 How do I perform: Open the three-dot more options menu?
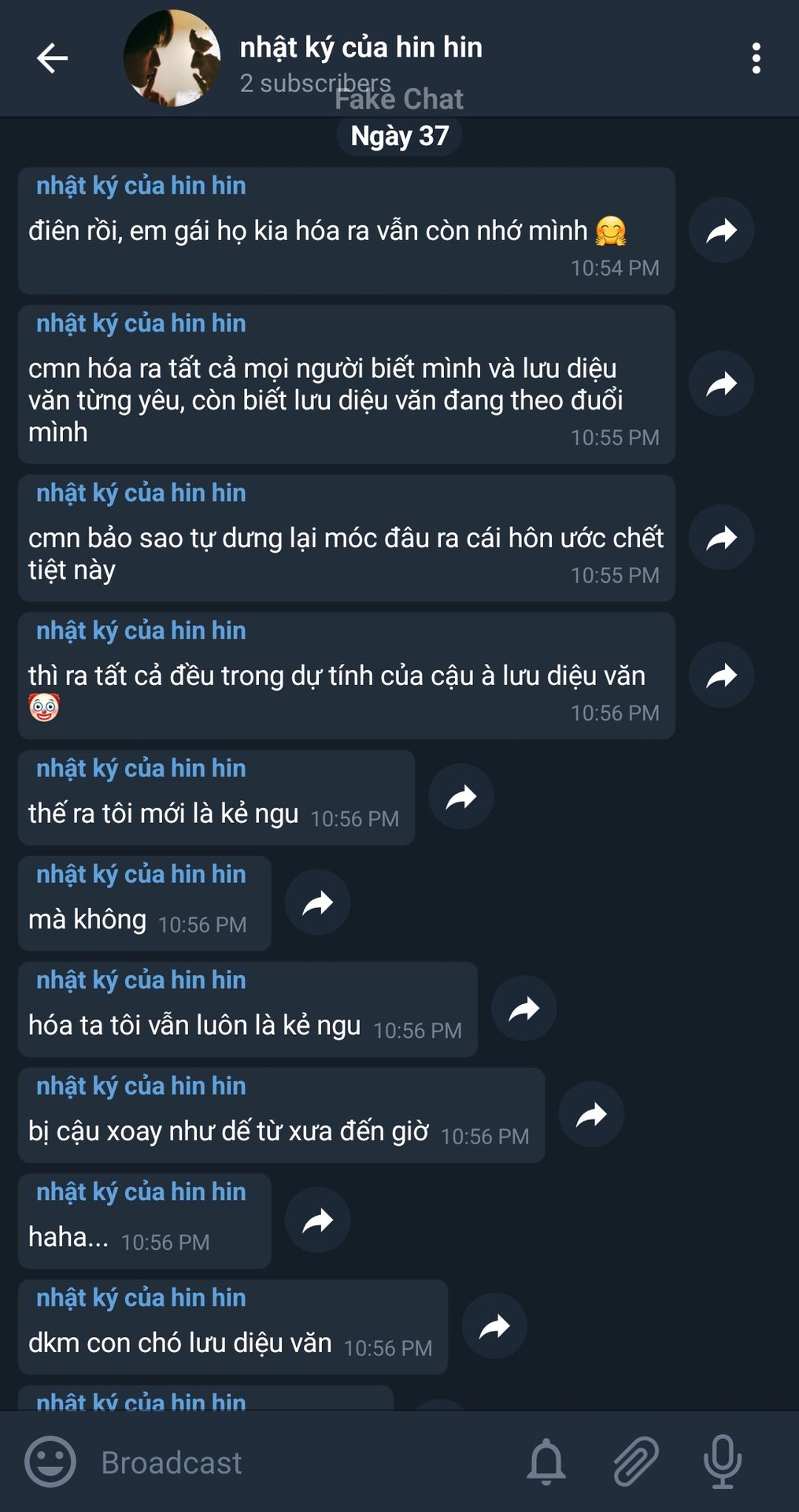756,58
